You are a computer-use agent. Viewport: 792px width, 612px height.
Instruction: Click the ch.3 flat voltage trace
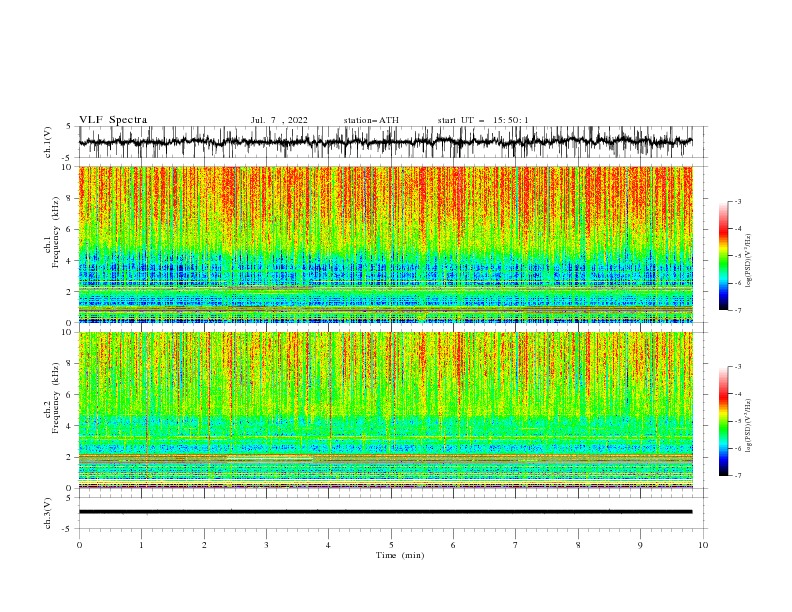point(385,512)
